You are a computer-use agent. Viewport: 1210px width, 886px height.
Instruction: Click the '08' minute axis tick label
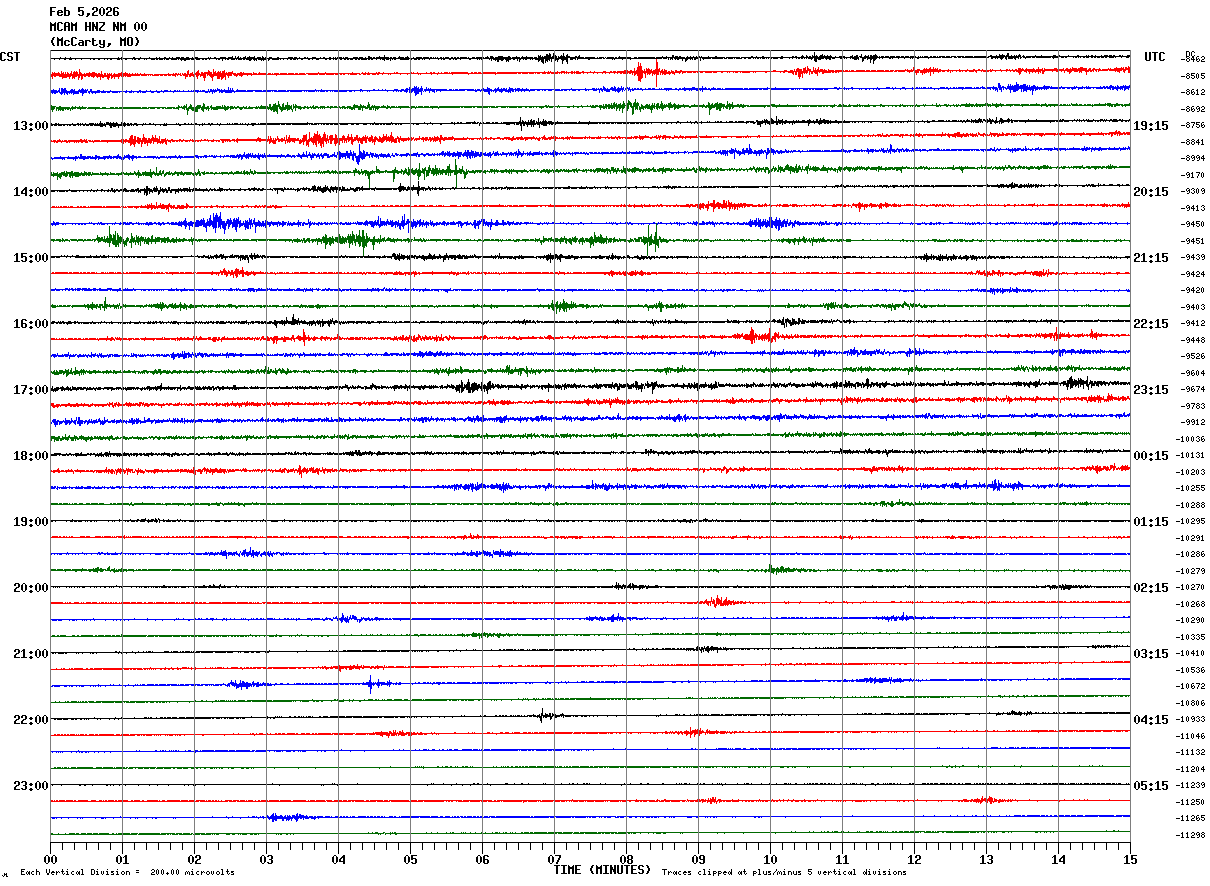[627, 859]
